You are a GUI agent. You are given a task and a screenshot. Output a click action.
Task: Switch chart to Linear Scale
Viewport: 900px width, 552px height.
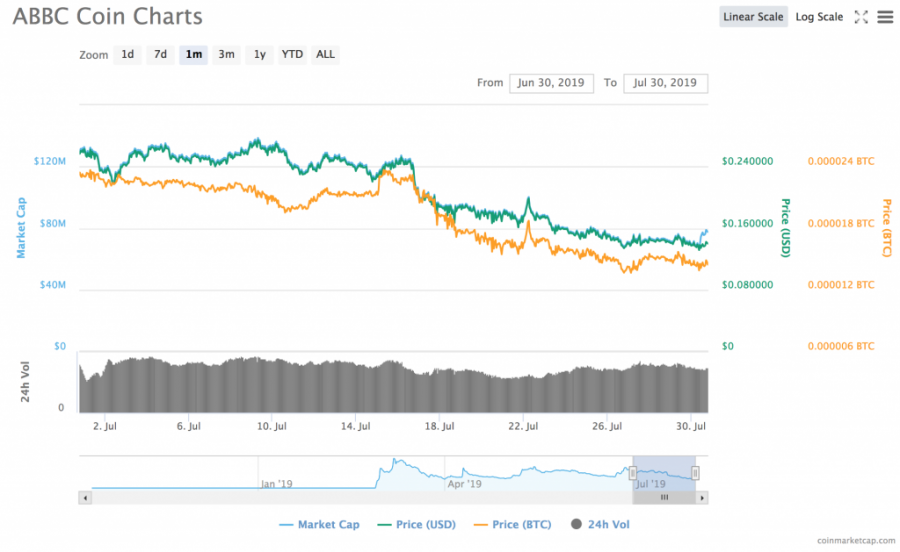click(753, 17)
